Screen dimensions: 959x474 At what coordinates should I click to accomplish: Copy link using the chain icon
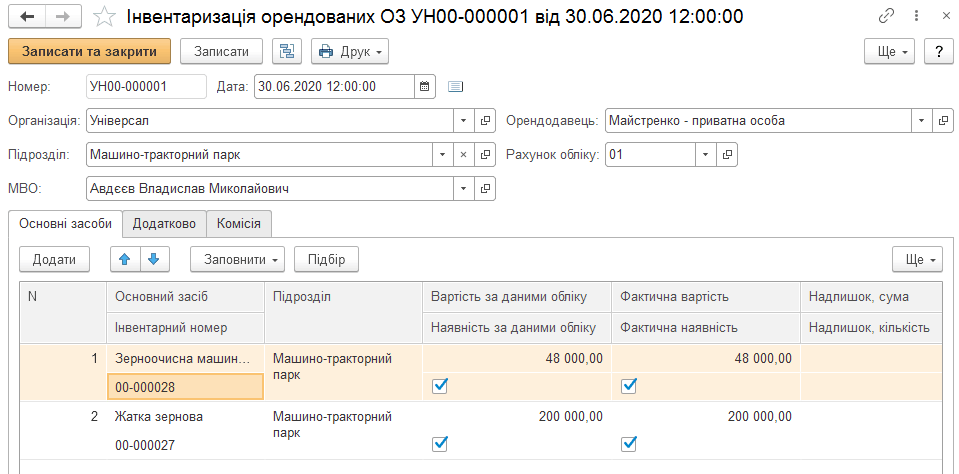886,17
